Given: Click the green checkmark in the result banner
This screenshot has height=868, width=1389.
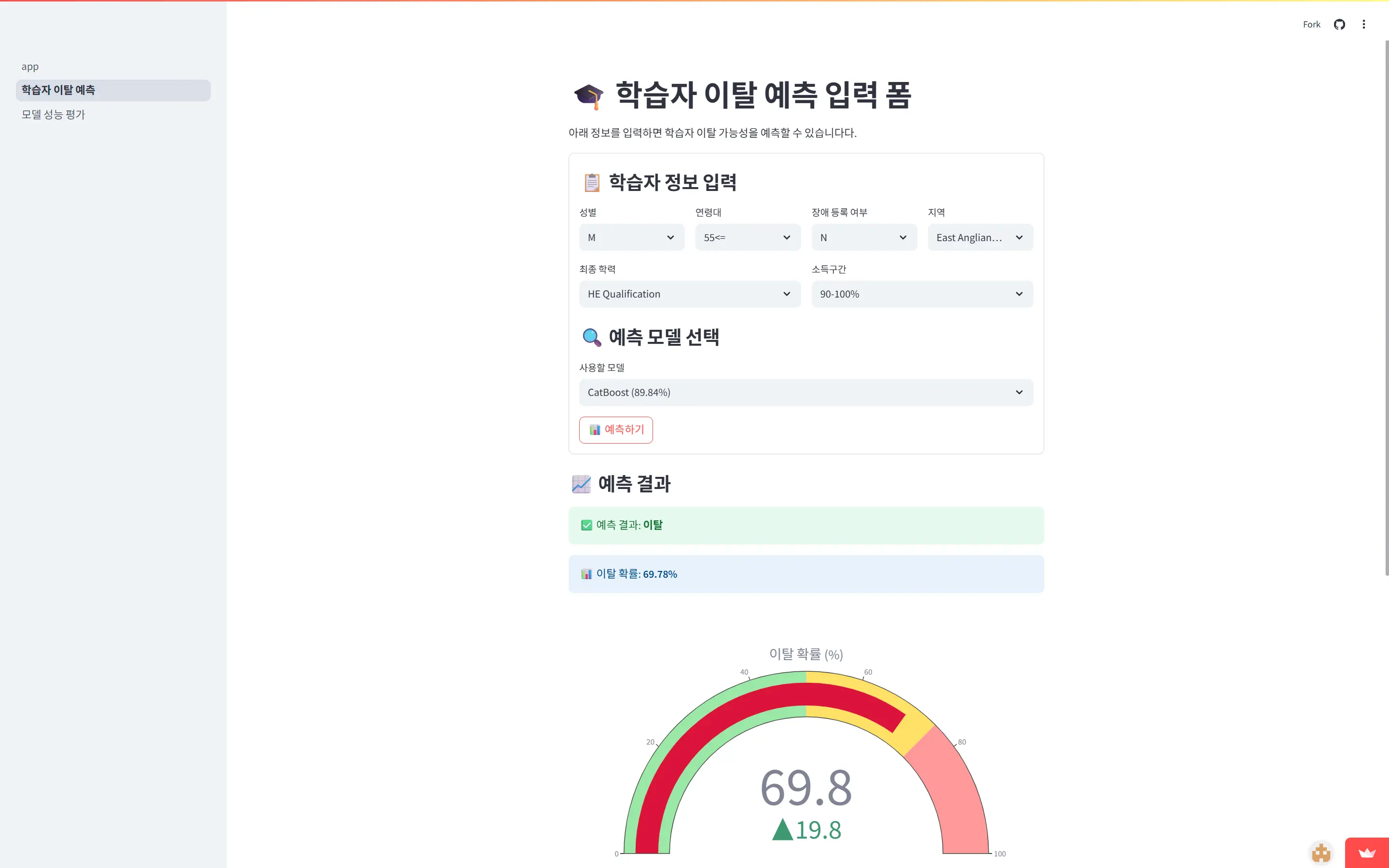Looking at the screenshot, I should click(586, 525).
